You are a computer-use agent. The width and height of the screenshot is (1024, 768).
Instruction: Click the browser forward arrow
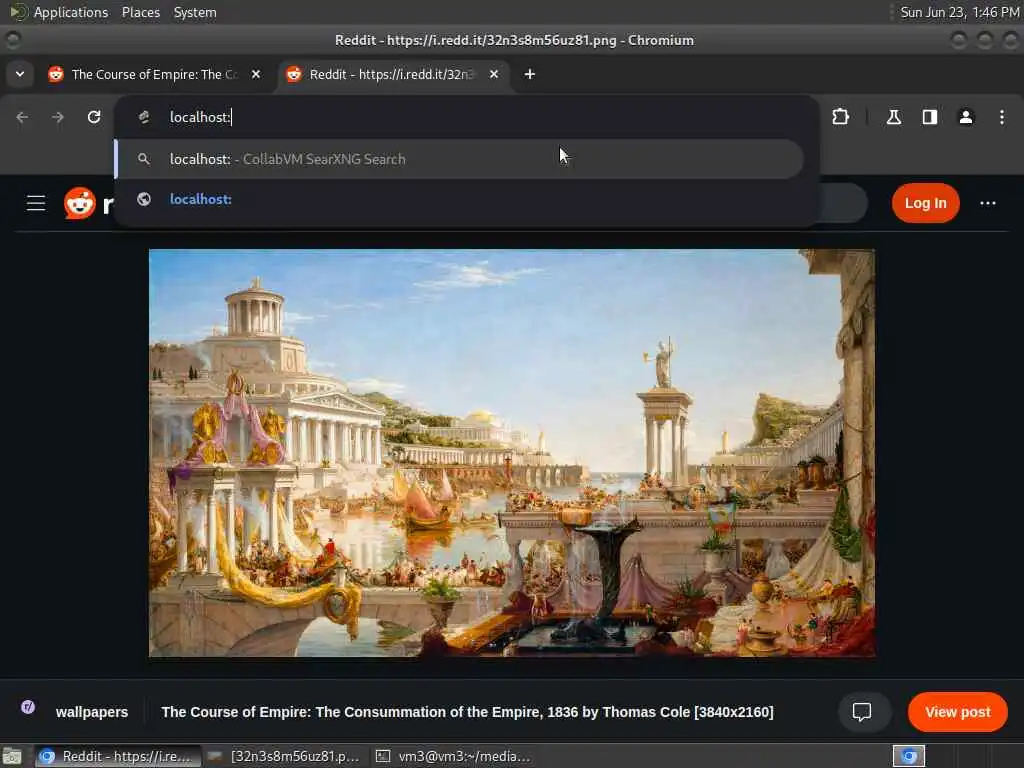[x=58, y=117]
